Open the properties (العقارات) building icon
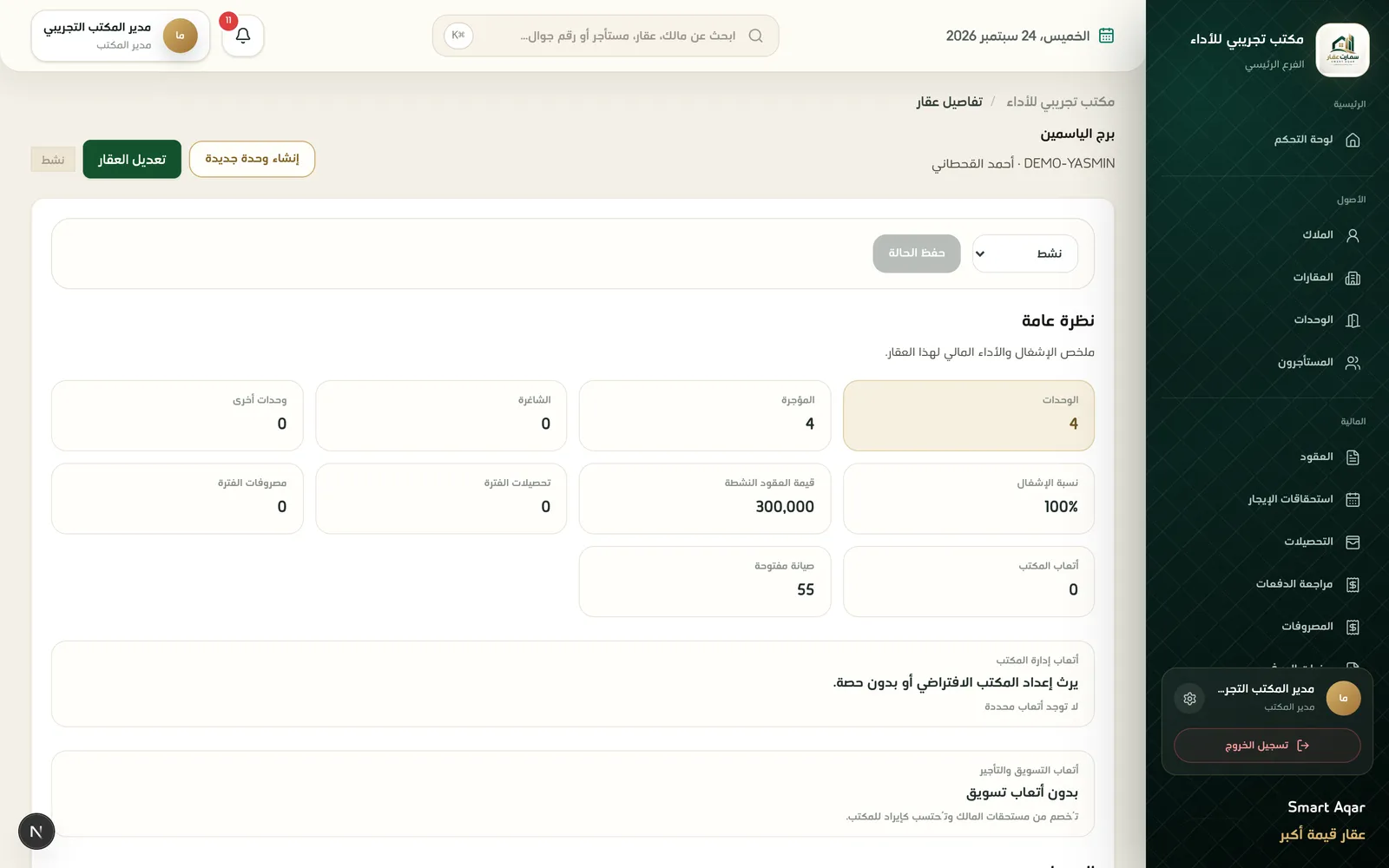This screenshot has height=868, width=1389. pos(1353,278)
